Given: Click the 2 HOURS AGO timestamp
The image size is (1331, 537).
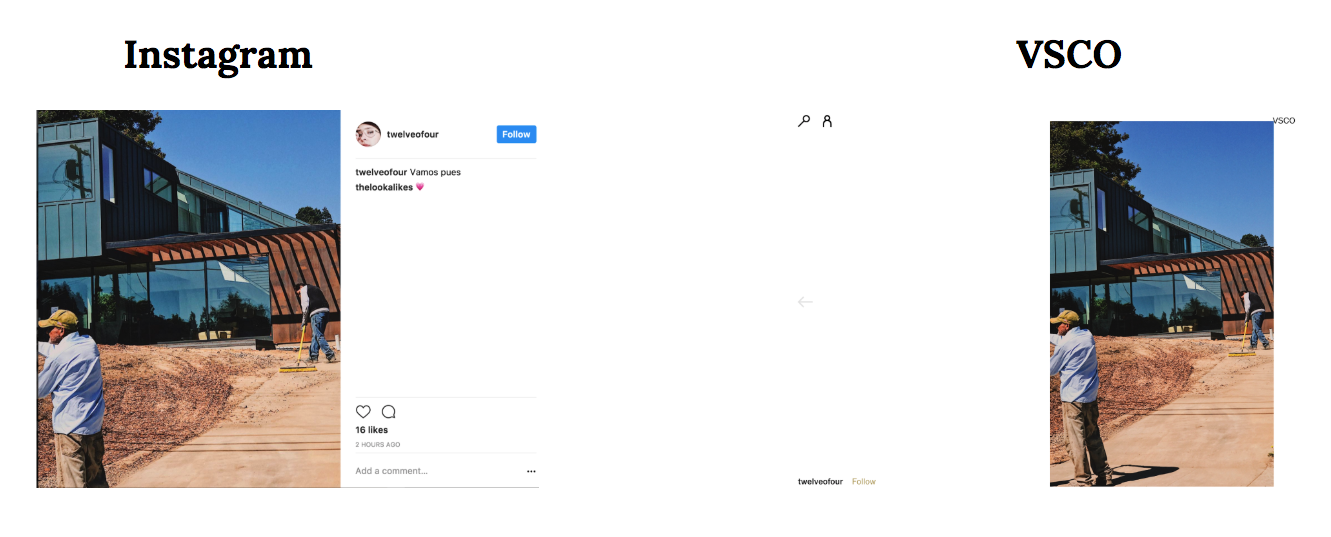Looking at the screenshot, I should coord(378,445).
